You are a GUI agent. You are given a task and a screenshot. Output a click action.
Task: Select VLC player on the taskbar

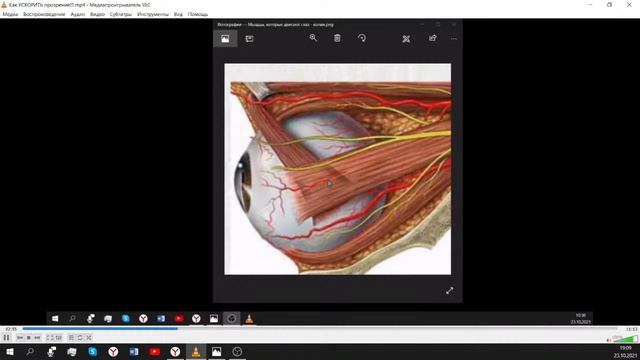coord(196,351)
